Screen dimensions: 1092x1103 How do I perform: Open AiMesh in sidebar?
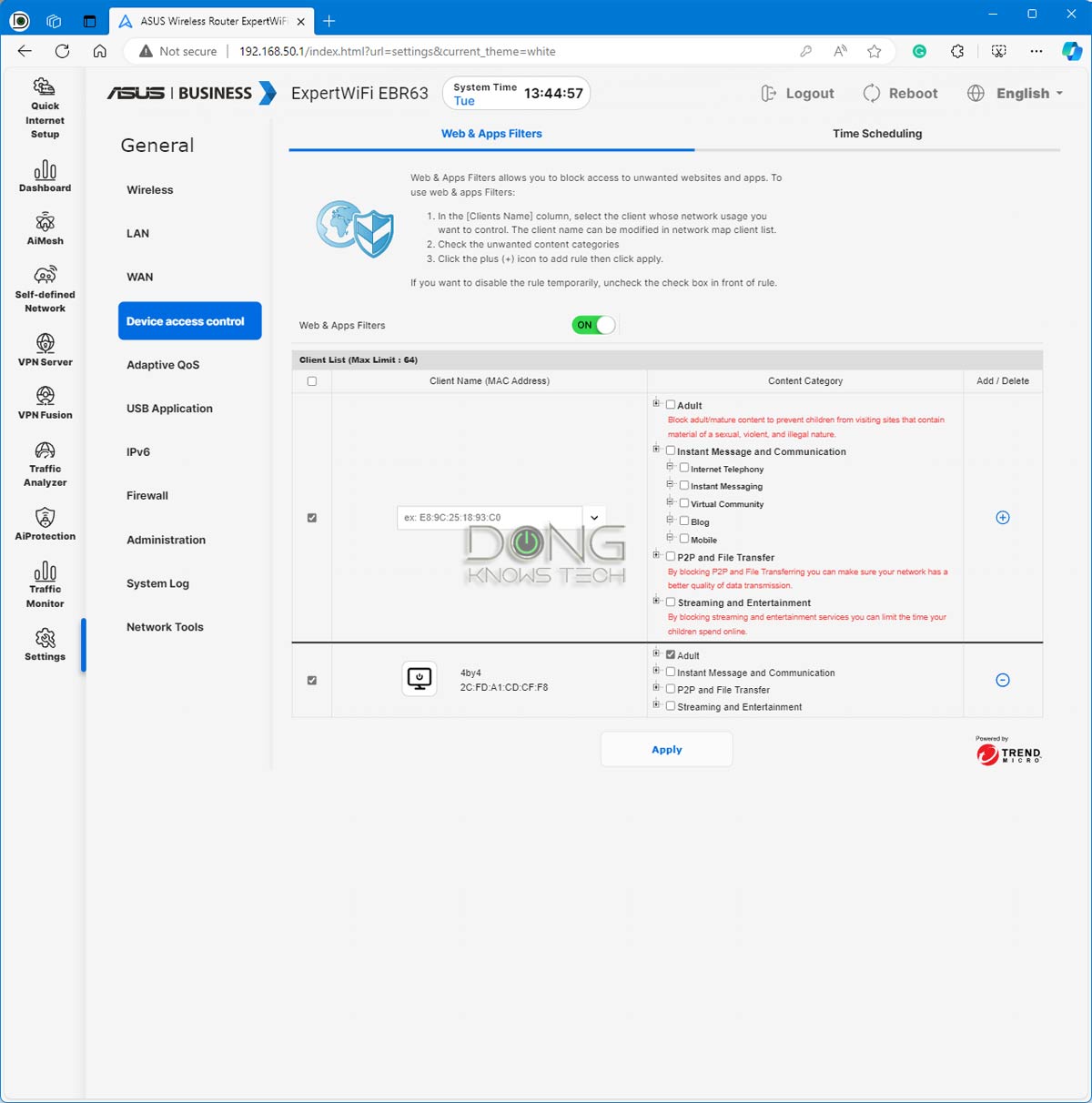click(45, 228)
